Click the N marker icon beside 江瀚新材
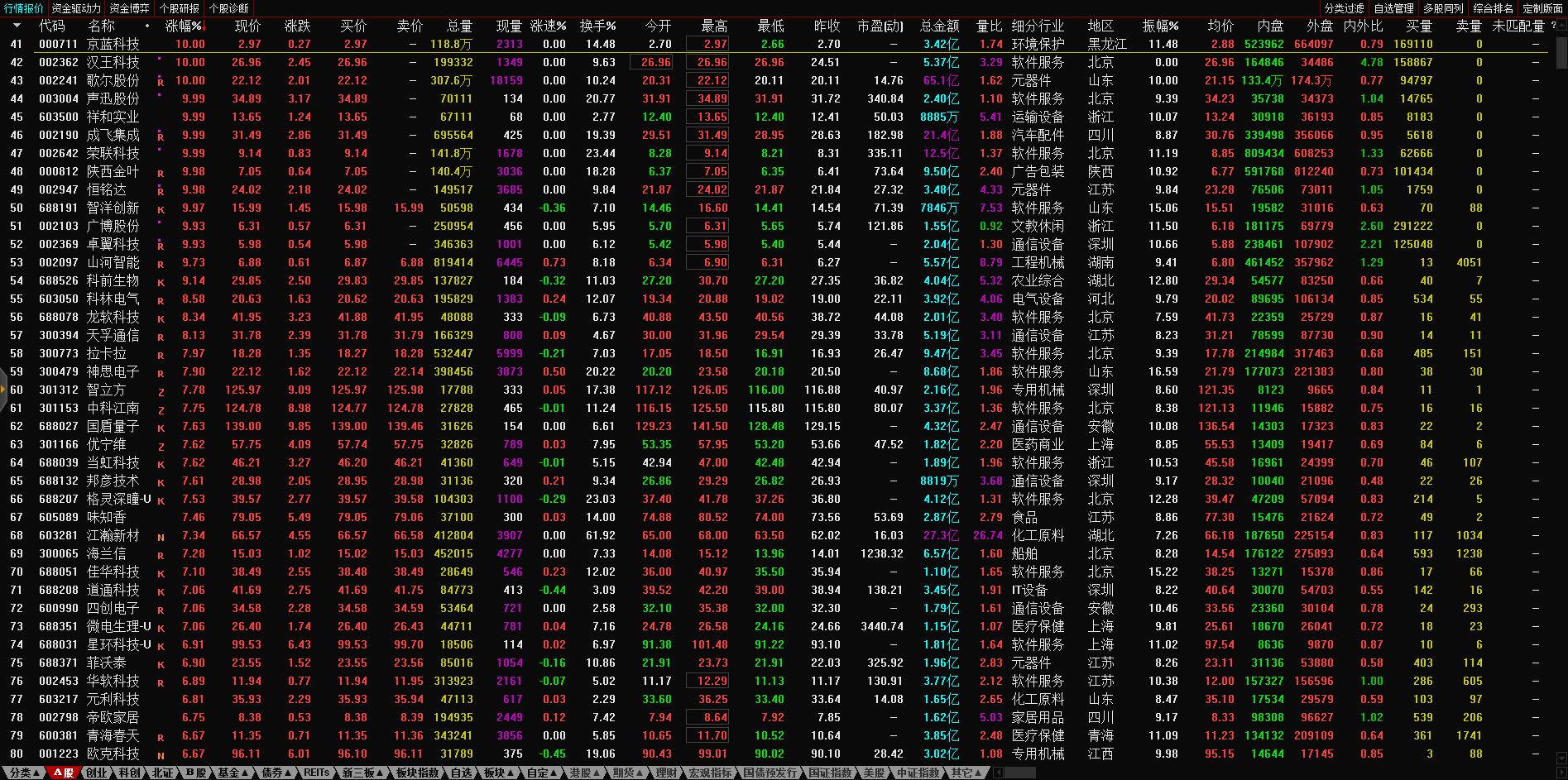 (161, 537)
